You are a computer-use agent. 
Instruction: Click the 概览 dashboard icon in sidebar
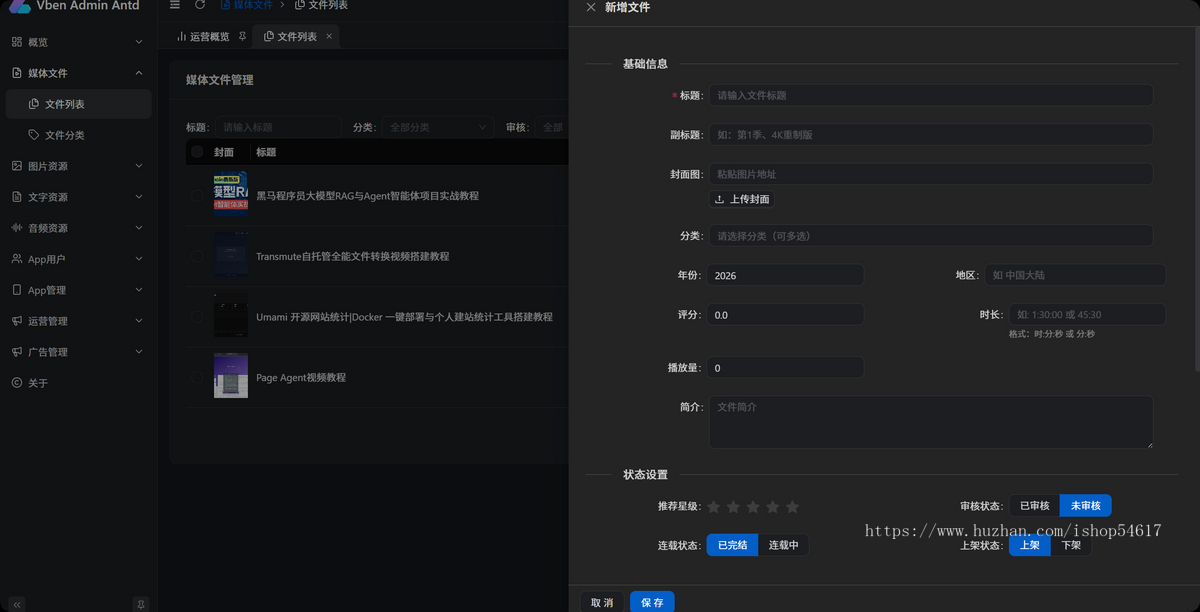[17, 42]
